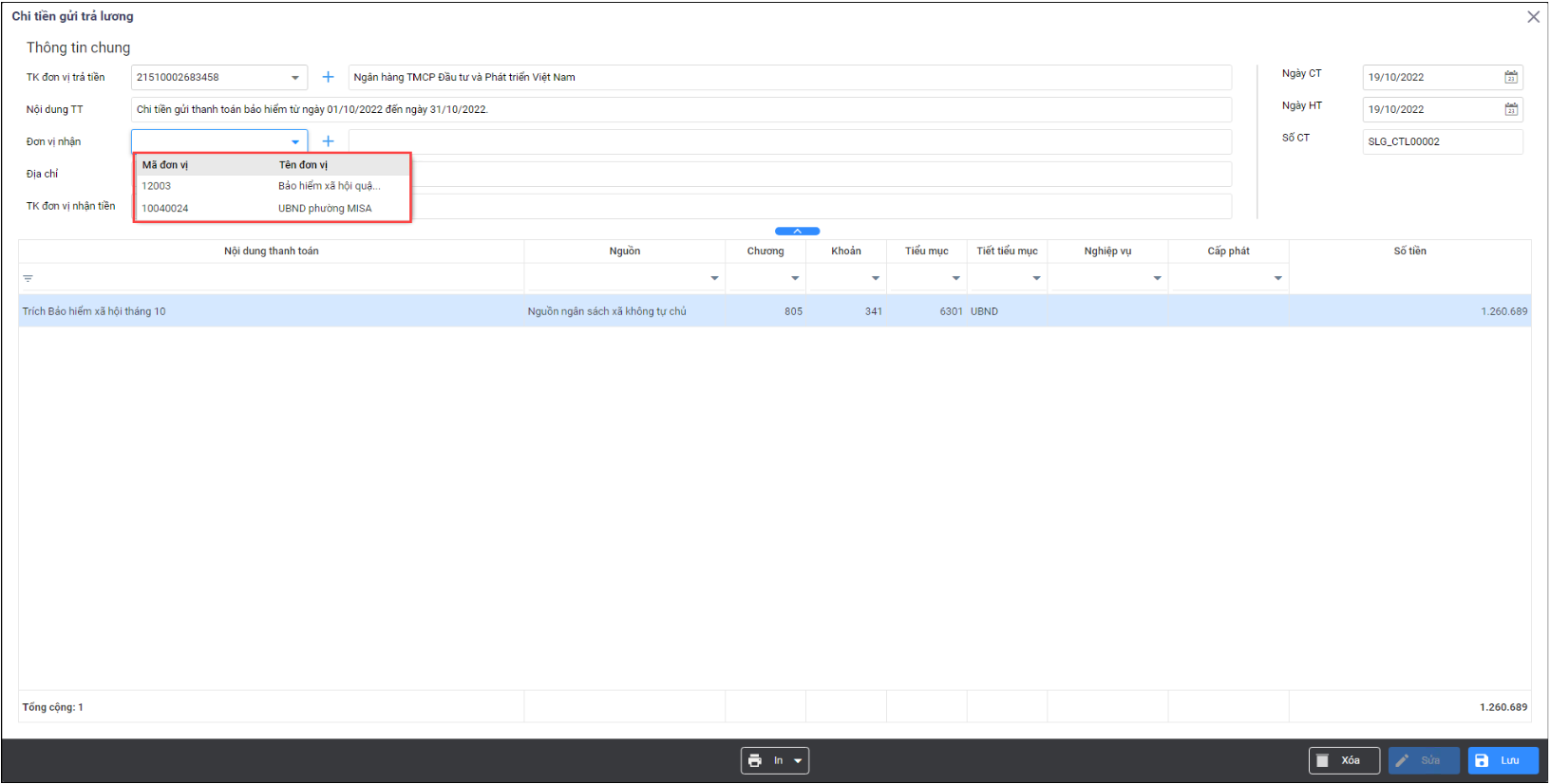This screenshot has width=1550, height=784.
Task: Open the Nguồn column filter dropdown
Action: click(x=714, y=278)
